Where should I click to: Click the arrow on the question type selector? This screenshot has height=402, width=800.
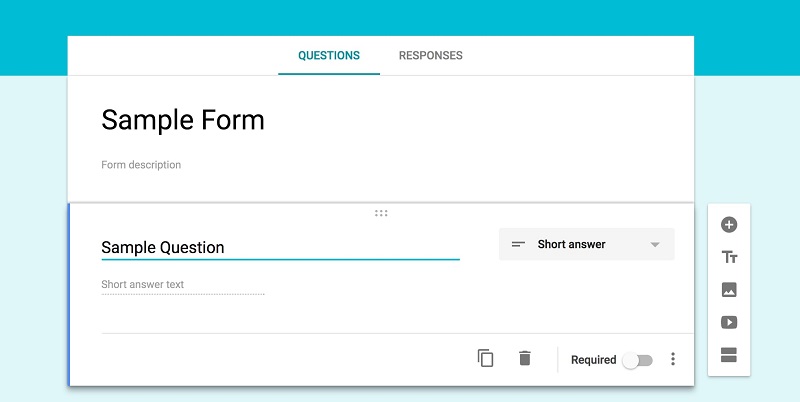pyautogui.click(x=655, y=245)
